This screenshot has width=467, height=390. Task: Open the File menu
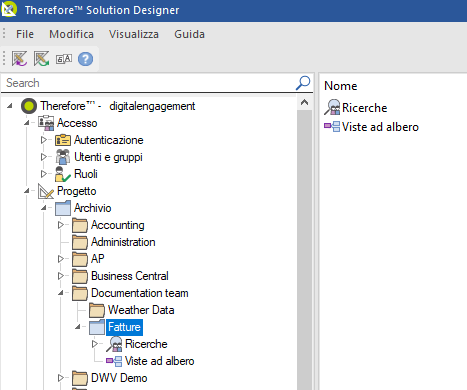[x=25, y=34]
